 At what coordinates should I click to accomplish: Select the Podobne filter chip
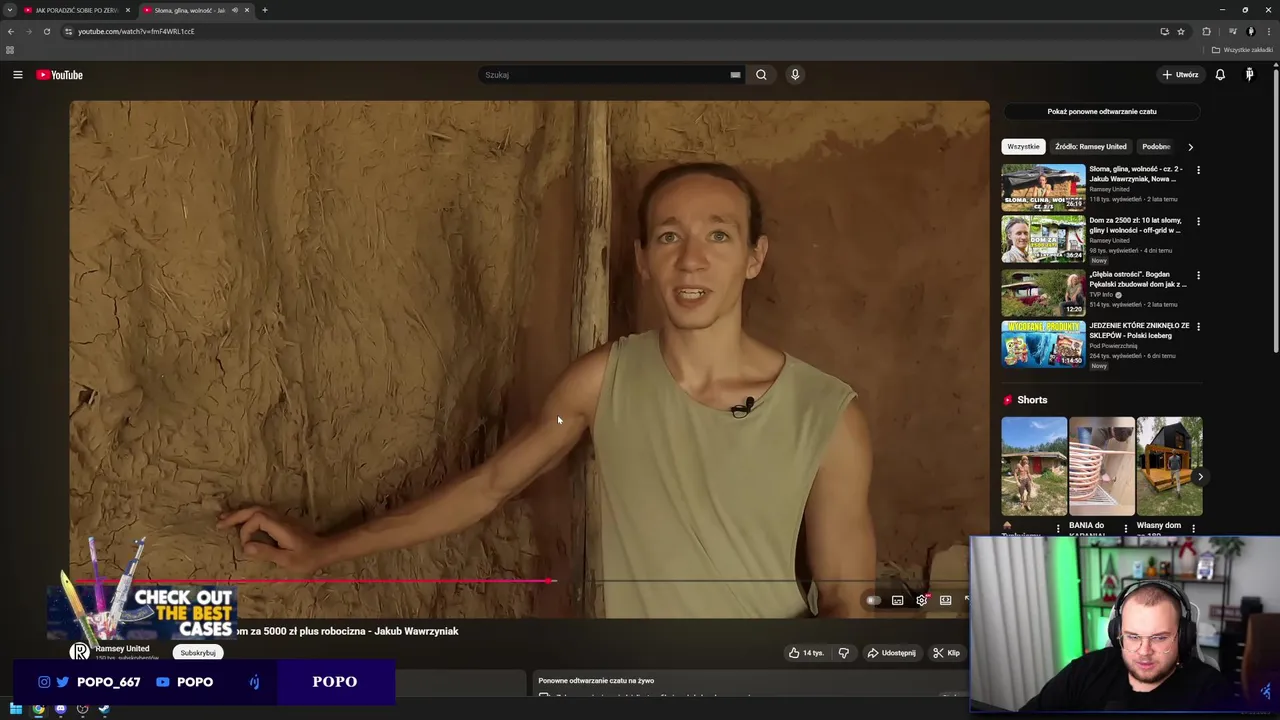pos(1157,147)
